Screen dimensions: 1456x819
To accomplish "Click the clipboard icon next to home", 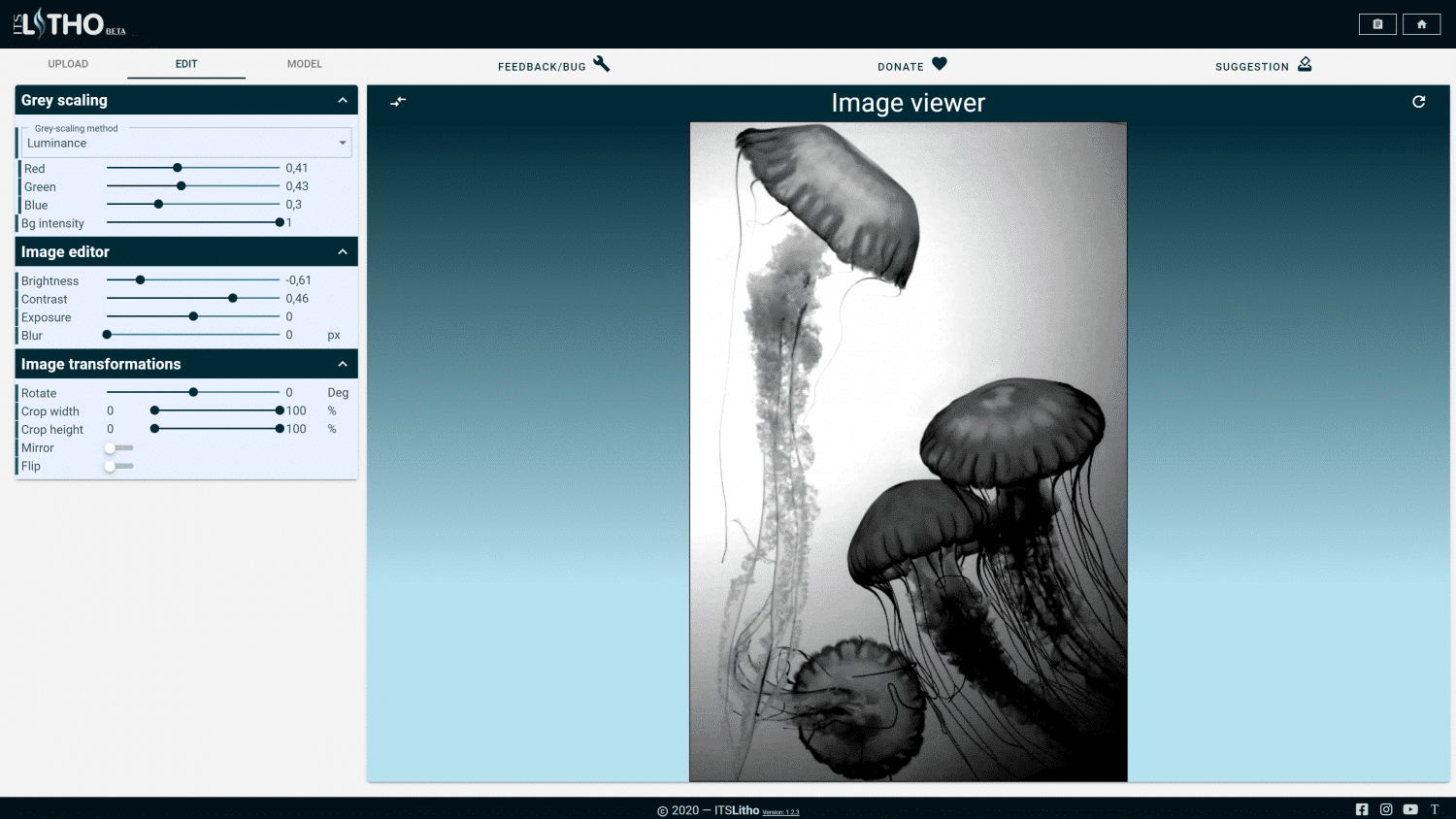I will click(1376, 22).
